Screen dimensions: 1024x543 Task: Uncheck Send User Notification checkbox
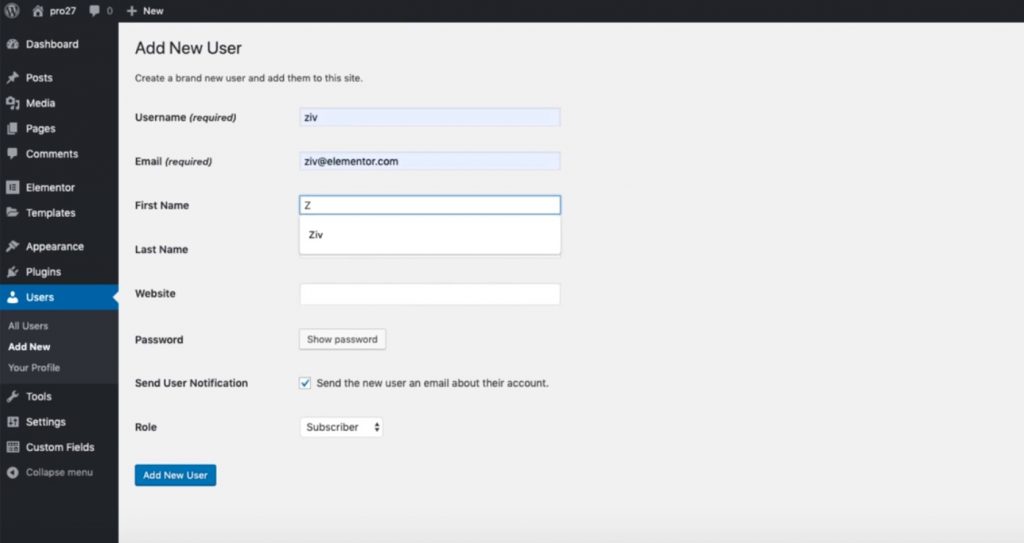click(305, 383)
